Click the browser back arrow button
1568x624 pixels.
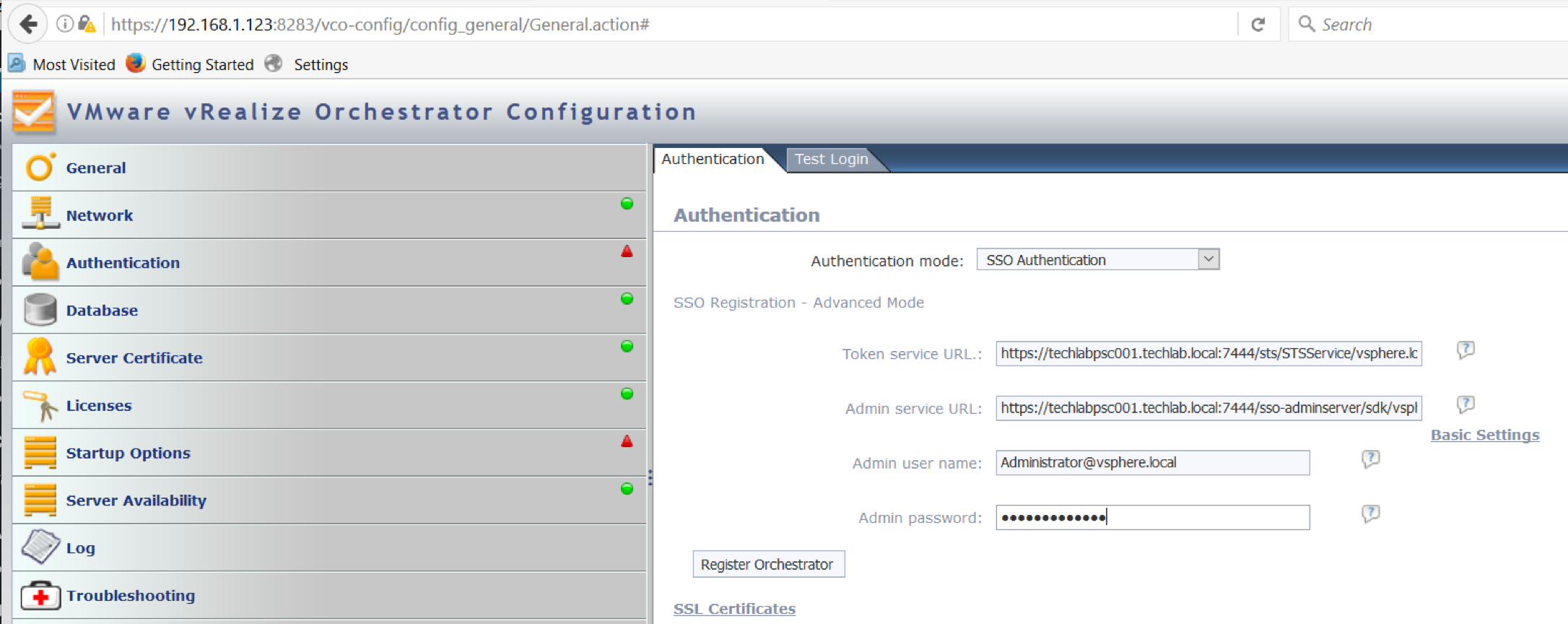[28, 25]
